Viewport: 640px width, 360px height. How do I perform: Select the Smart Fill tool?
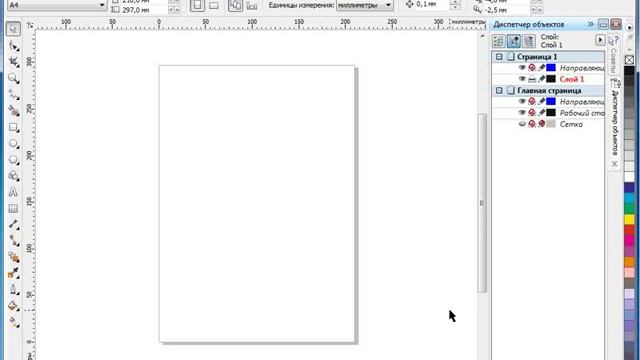[13, 111]
